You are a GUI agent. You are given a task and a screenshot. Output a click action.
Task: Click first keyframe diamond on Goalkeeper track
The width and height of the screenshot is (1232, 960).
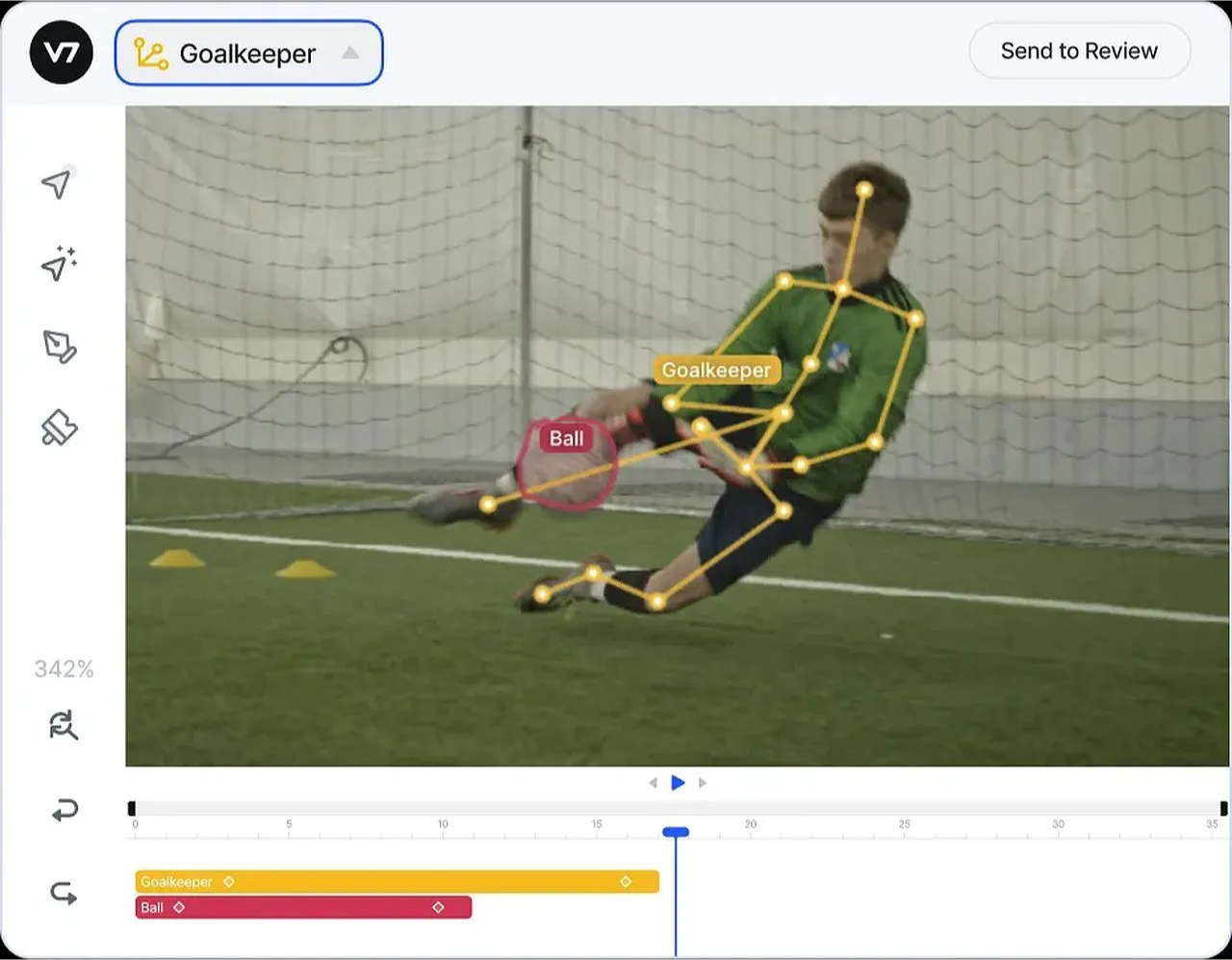[229, 882]
